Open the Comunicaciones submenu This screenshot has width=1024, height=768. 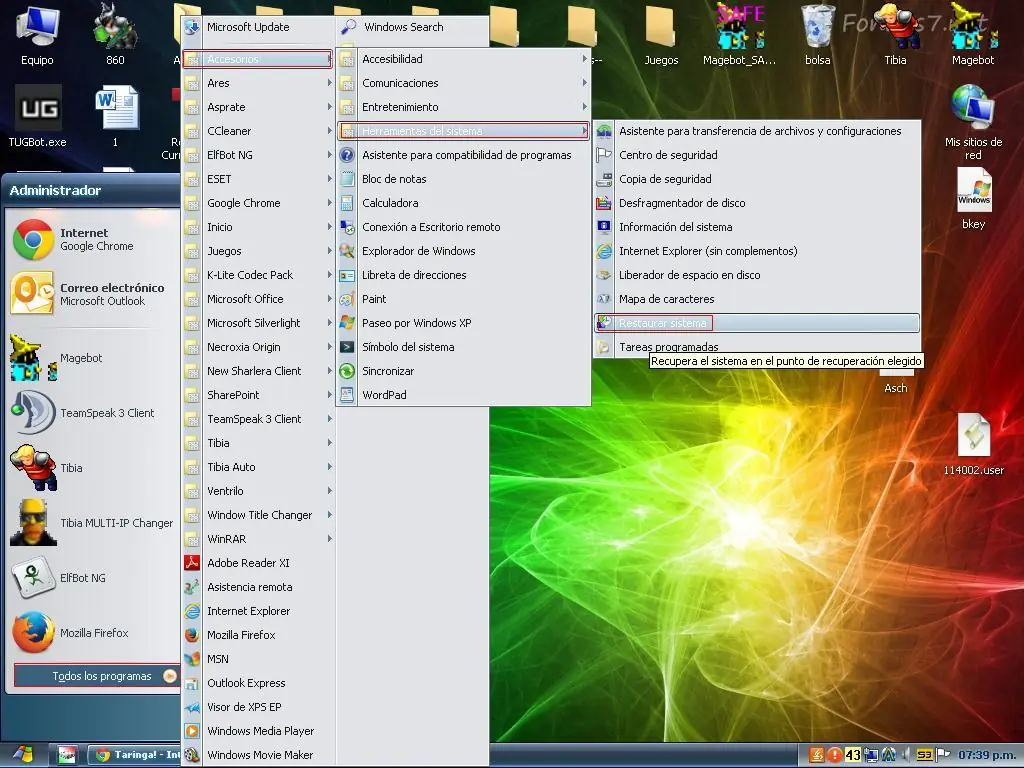tap(463, 83)
